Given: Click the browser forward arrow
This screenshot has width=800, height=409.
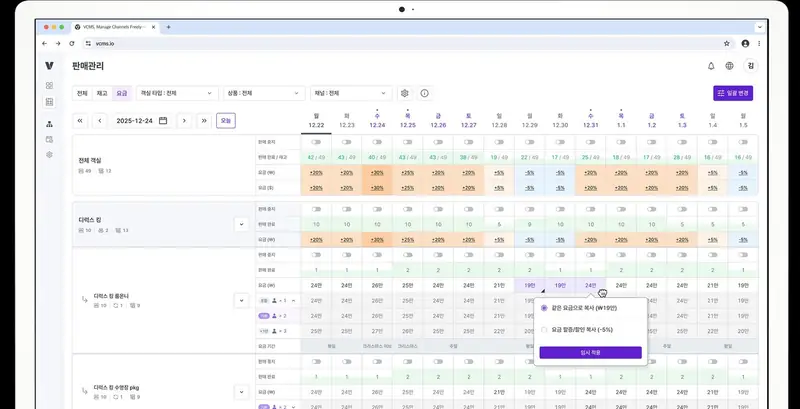Looking at the screenshot, I should coord(58,44).
